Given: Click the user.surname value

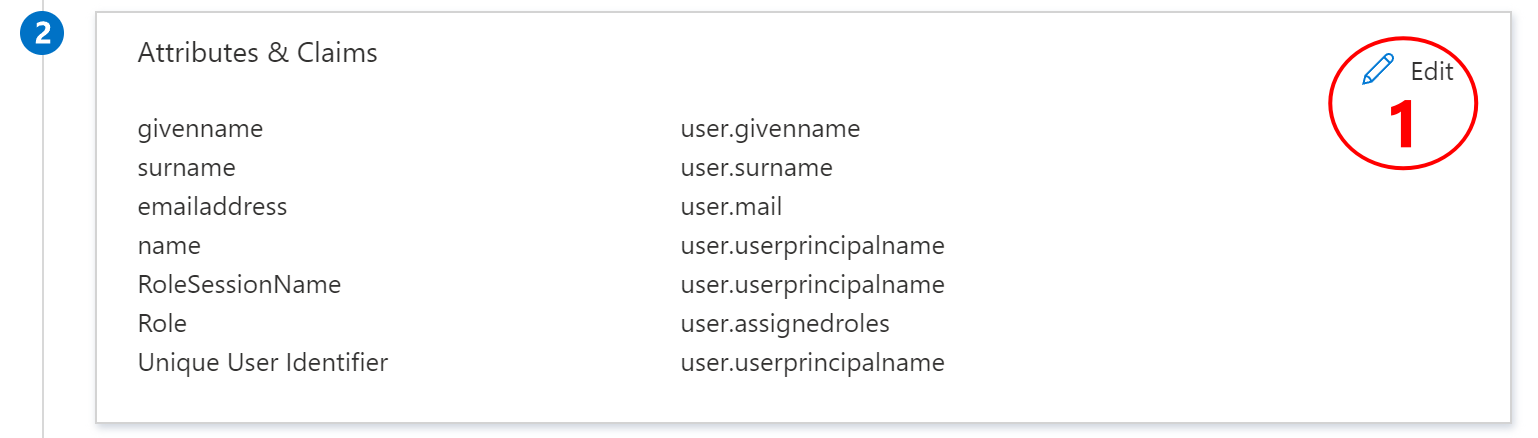Looking at the screenshot, I should [756, 168].
